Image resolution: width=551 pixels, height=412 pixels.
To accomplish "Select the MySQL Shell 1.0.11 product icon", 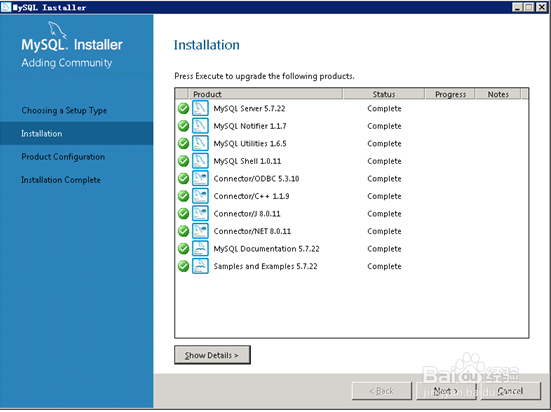I will point(200,161).
